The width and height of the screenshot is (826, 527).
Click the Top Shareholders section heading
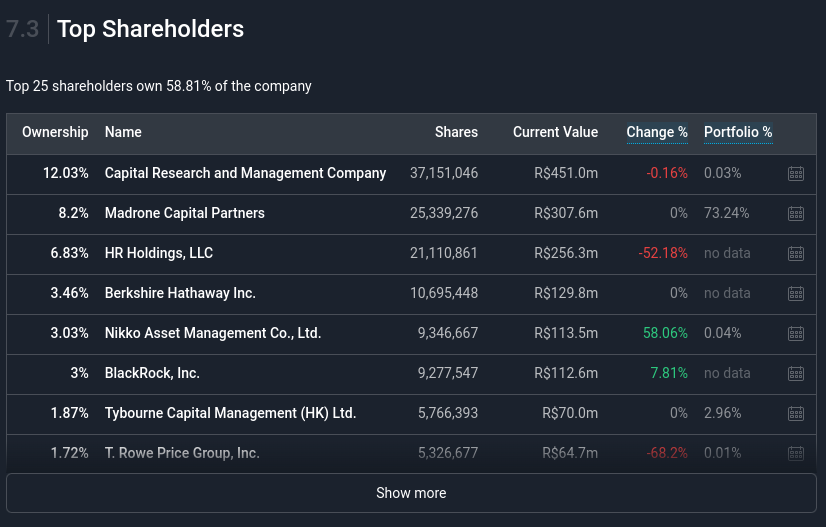click(x=151, y=29)
